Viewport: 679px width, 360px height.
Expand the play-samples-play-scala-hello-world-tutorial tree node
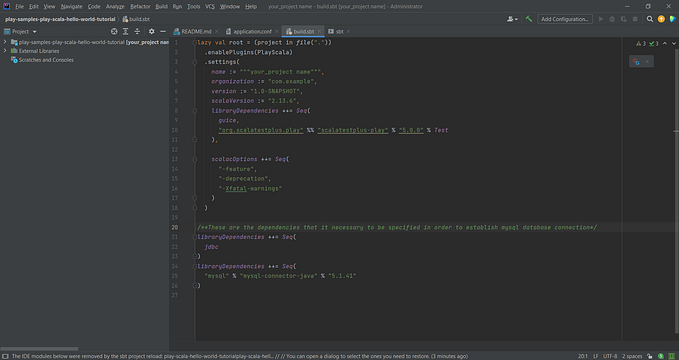coord(5,42)
